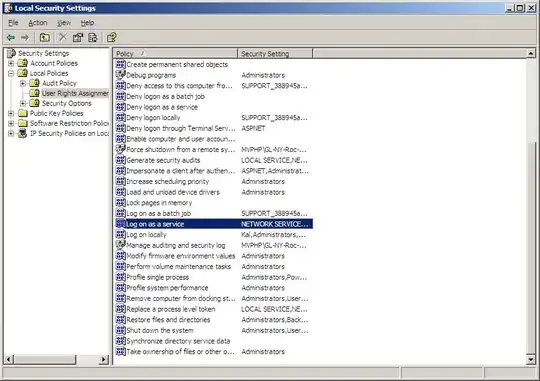Click the Manage auditing and security log icon
The height and width of the screenshot is (381, 540).
pyautogui.click(x=120, y=245)
